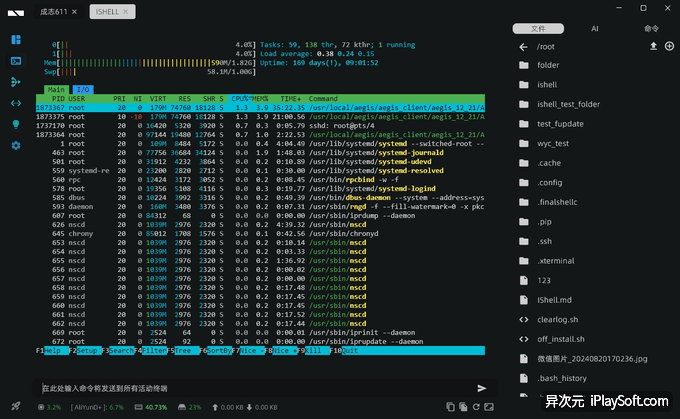The width and height of the screenshot is (680, 419).
Task: Click the upload speed 0.00 KB indicator
Action: (x=227, y=407)
